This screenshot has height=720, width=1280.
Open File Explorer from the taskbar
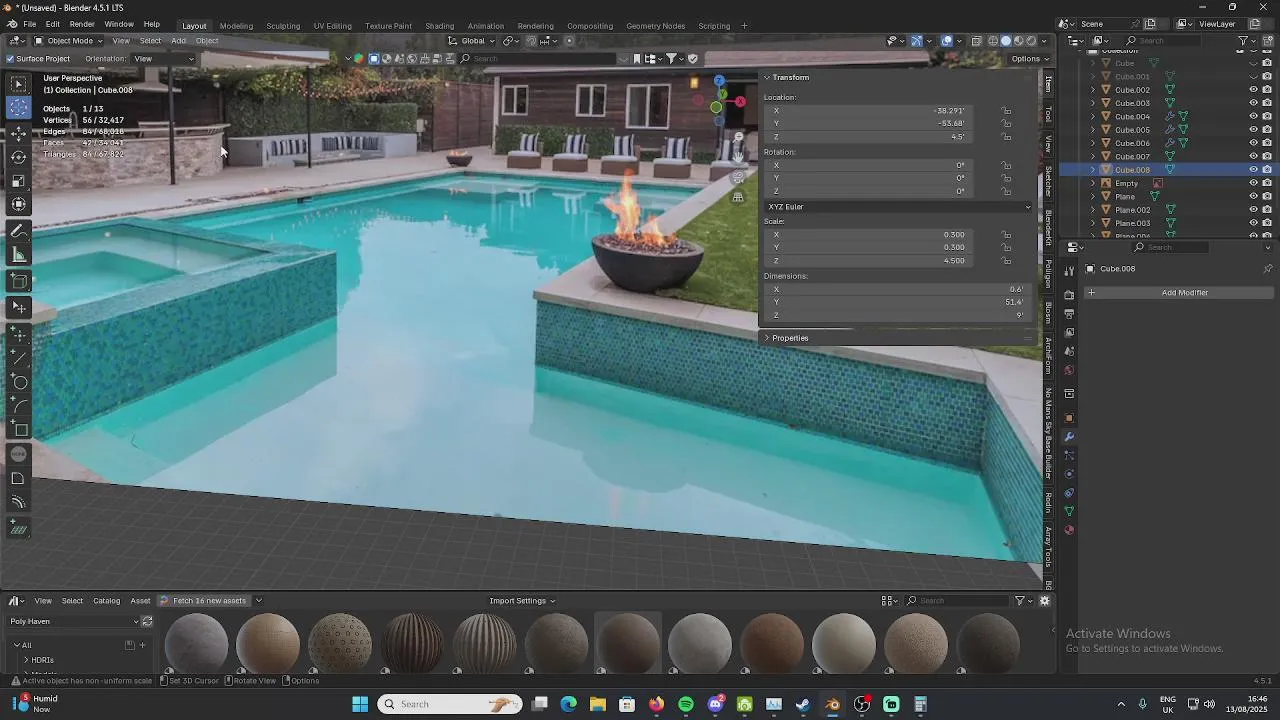tap(597, 704)
